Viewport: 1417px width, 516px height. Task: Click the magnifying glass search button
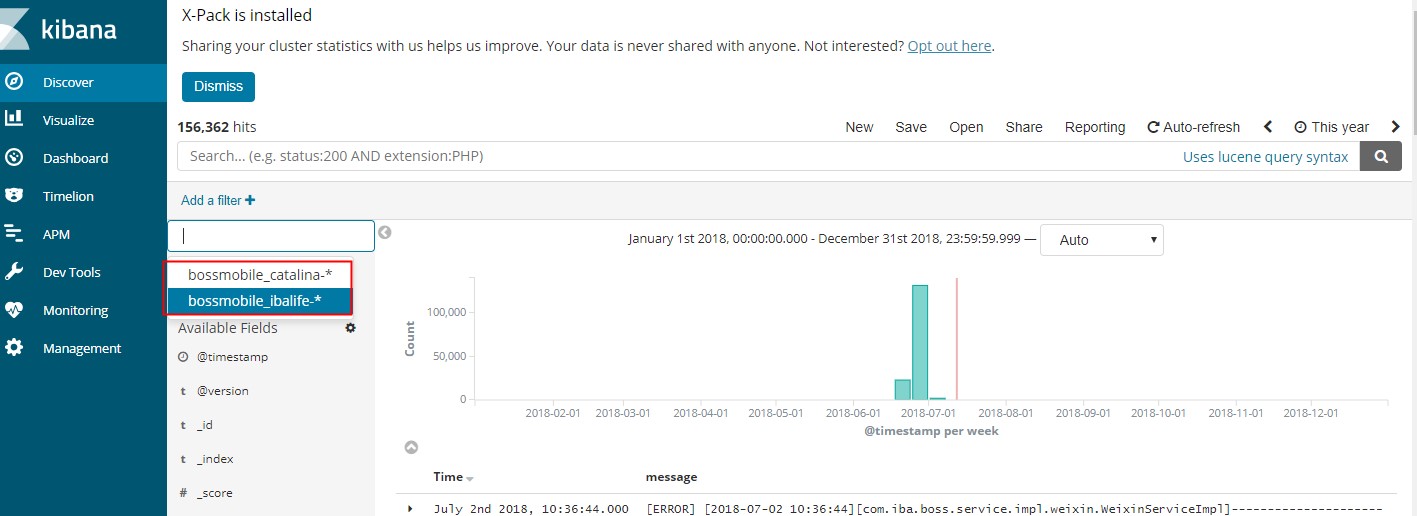[1381, 157]
